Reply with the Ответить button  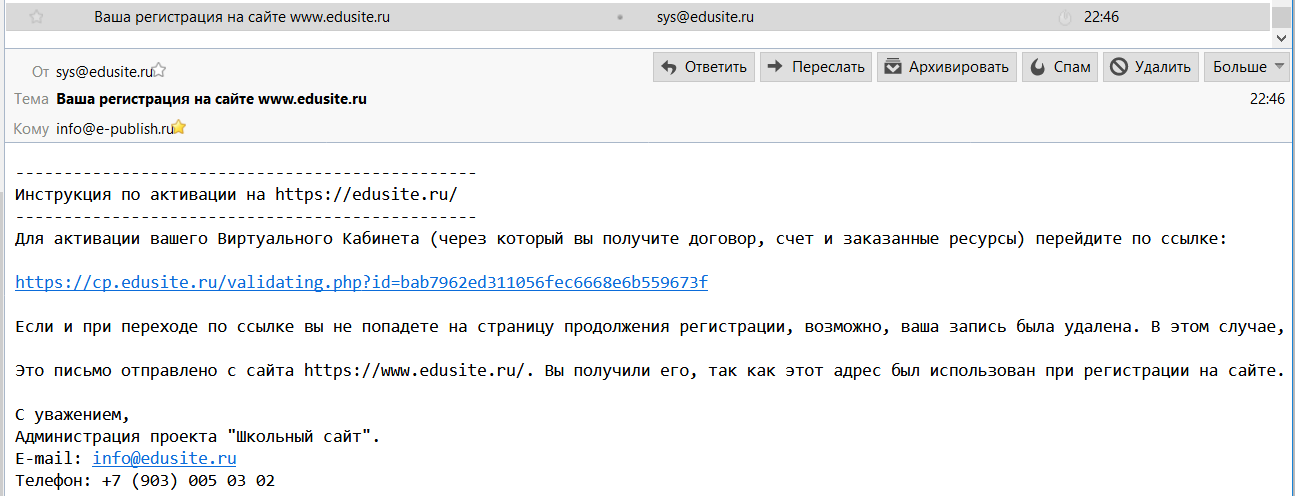[x=704, y=67]
